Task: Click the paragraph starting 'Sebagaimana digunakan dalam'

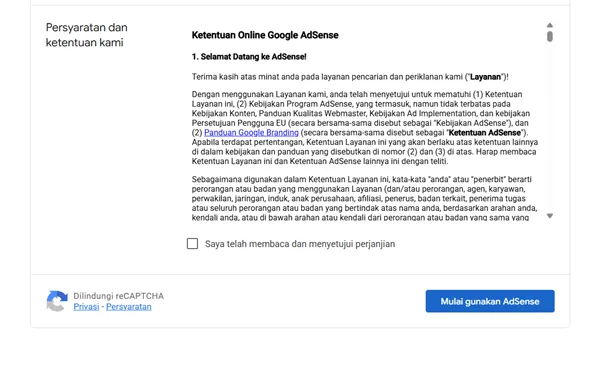Action: (364, 198)
